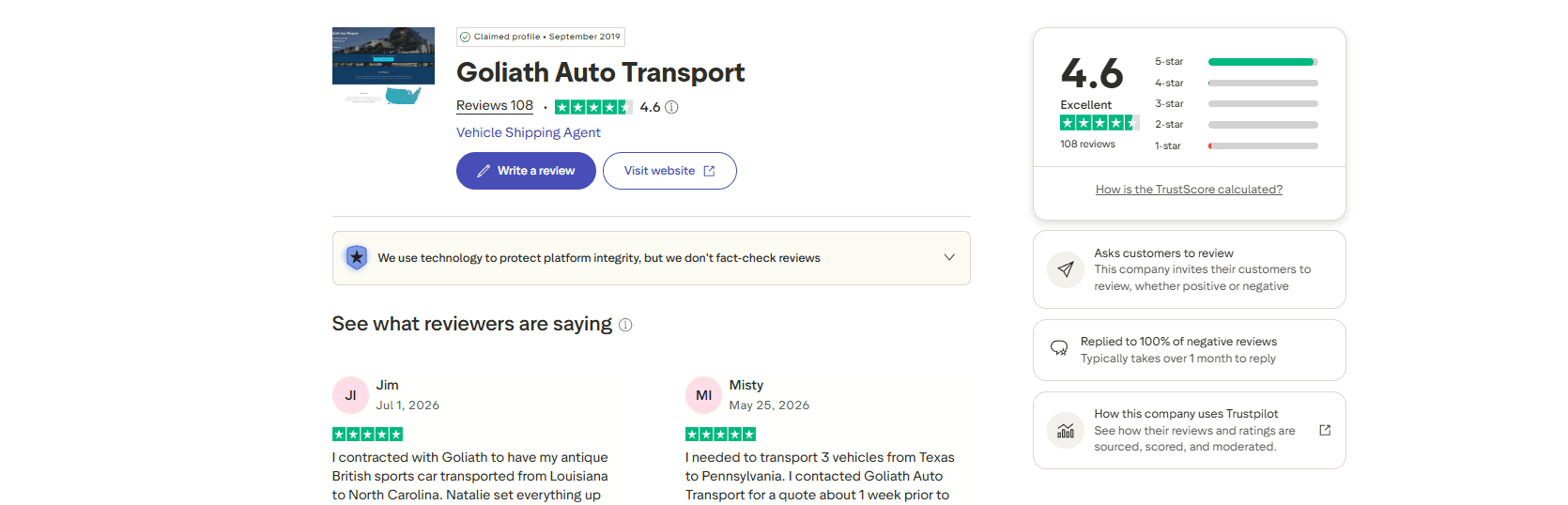Screen dimensions: 1568x505
Task: Click Misty's five-star rating
Action: click(720, 434)
